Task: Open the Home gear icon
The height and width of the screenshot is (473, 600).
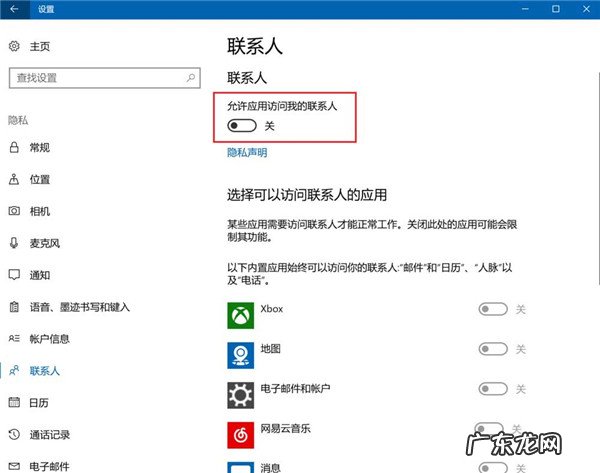Action: (x=14, y=46)
